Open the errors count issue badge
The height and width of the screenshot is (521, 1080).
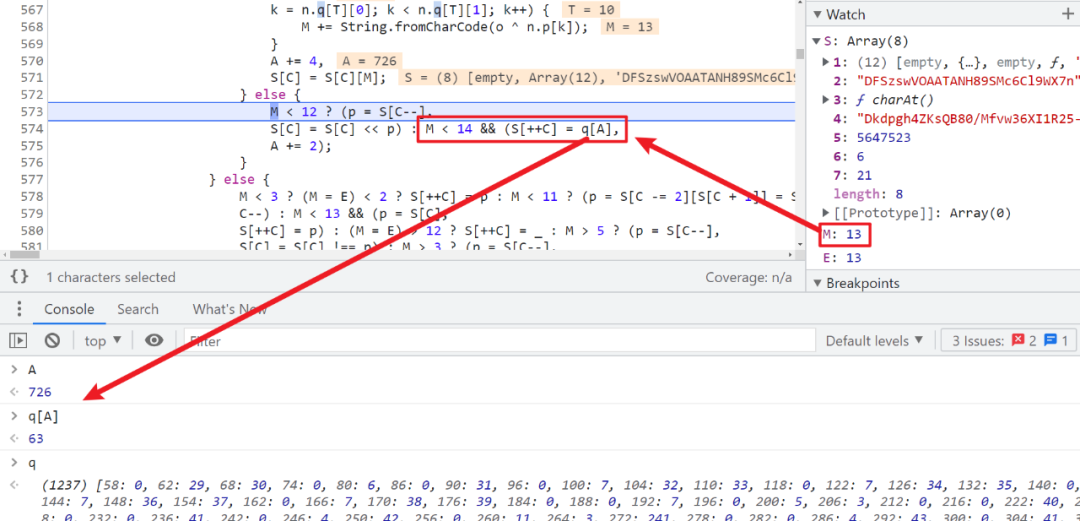pos(1024,340)
